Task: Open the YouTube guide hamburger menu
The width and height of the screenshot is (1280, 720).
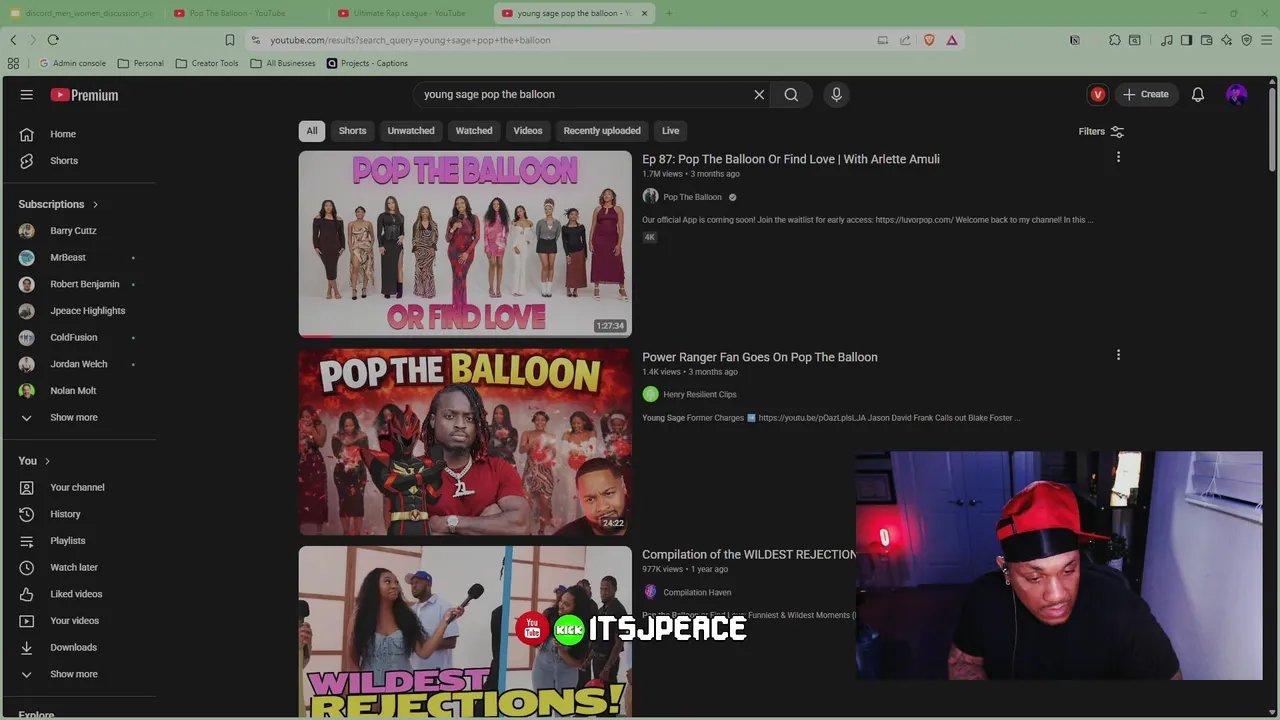Action: click(x=27, y=94)
